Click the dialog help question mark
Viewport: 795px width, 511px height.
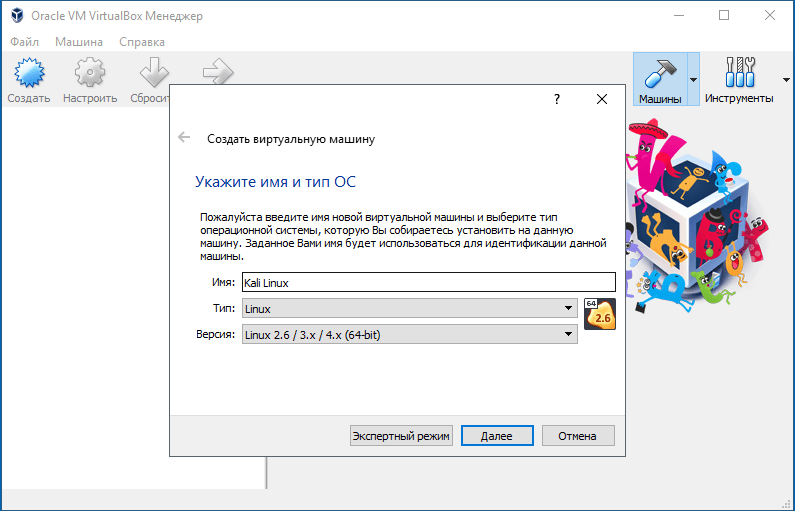click(557, 99)
